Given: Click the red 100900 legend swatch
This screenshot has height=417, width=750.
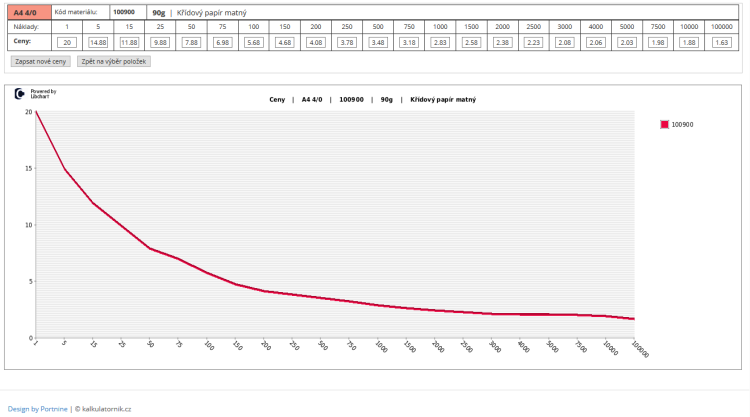Looking at the screenshot, I should (x=664, y=124).
